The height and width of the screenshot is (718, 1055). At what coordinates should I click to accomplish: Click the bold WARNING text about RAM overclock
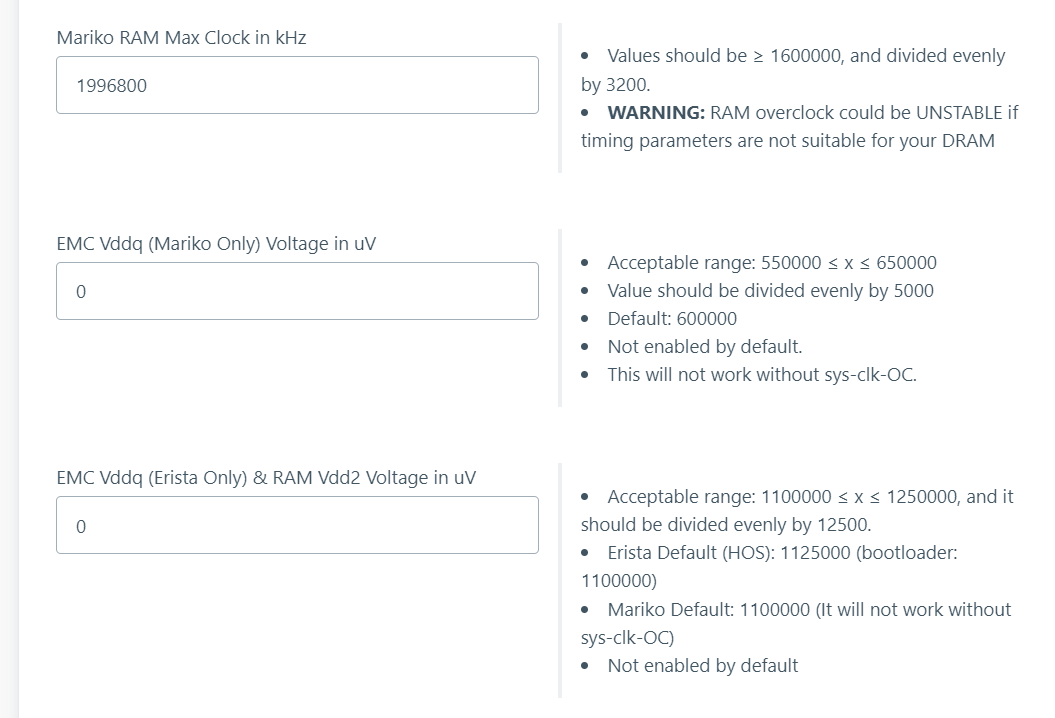(656, 112)
